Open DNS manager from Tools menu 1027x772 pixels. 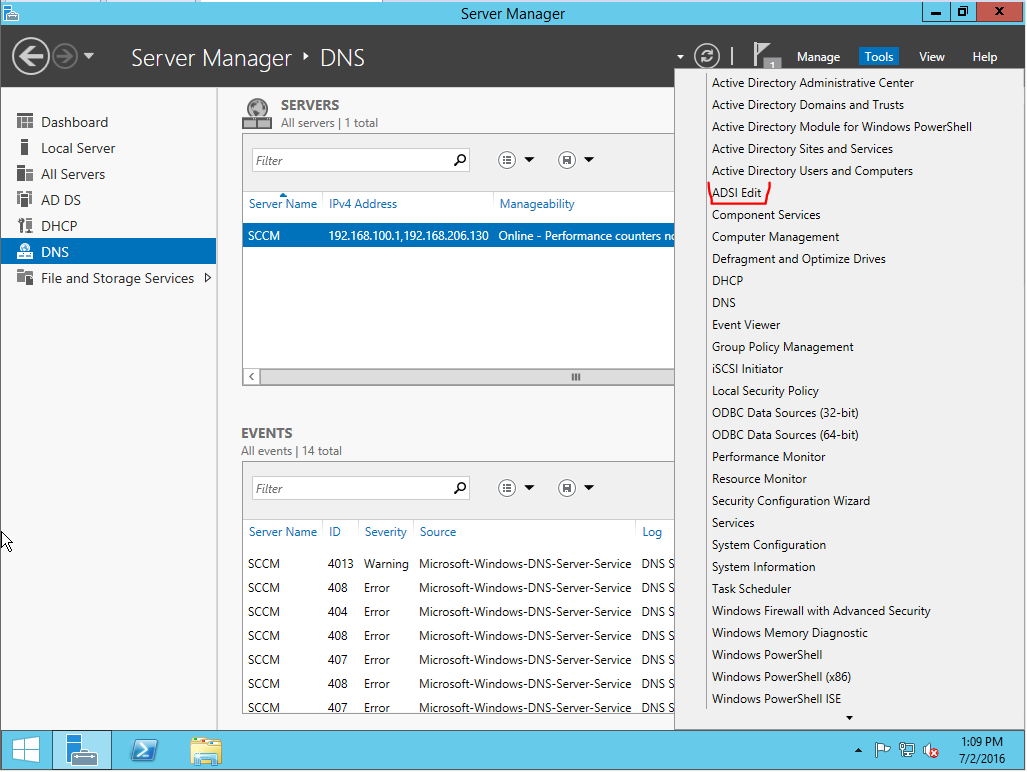(724, 303)
